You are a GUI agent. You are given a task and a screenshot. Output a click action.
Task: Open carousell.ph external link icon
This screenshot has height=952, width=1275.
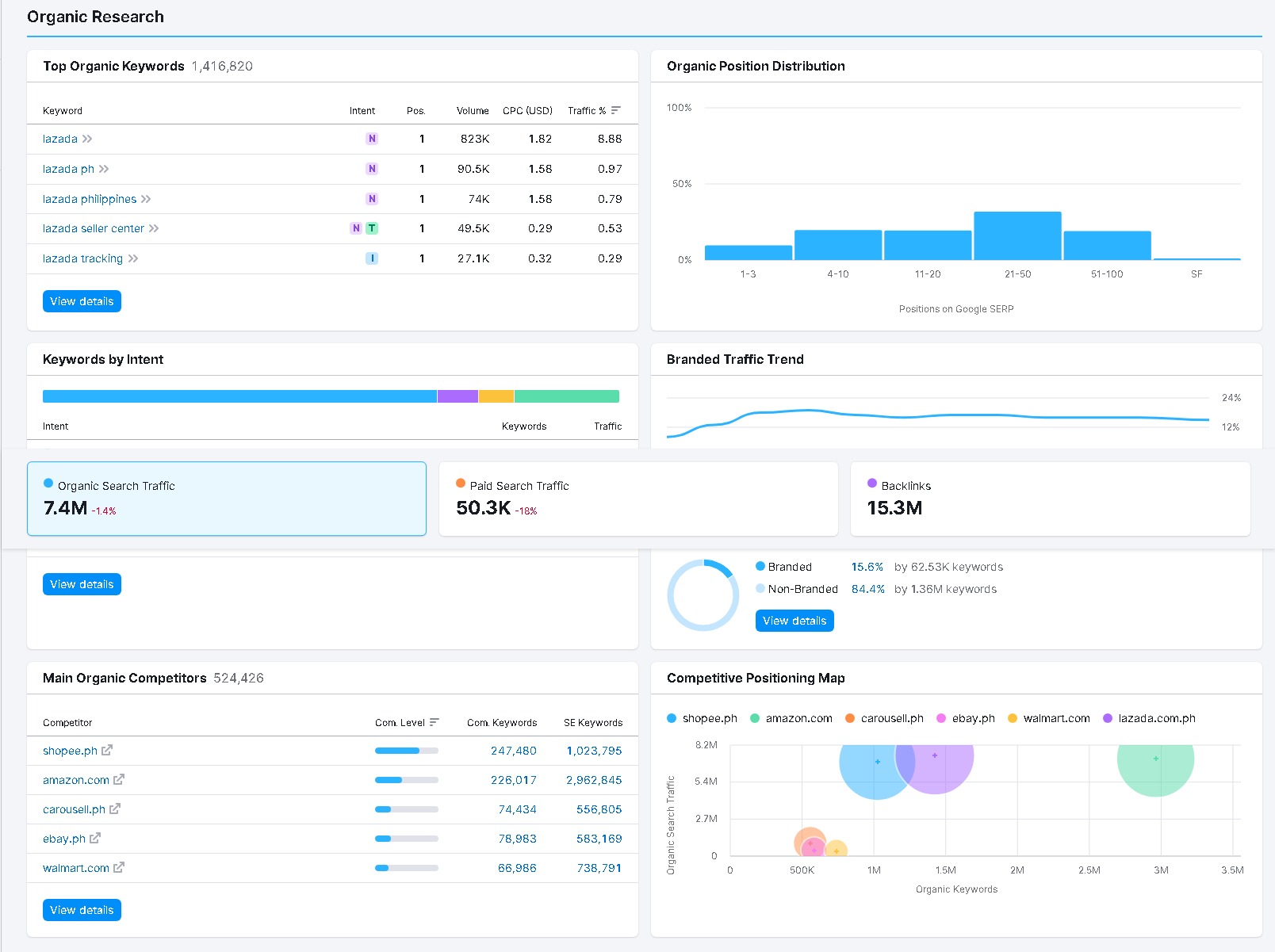pos(115,809)
